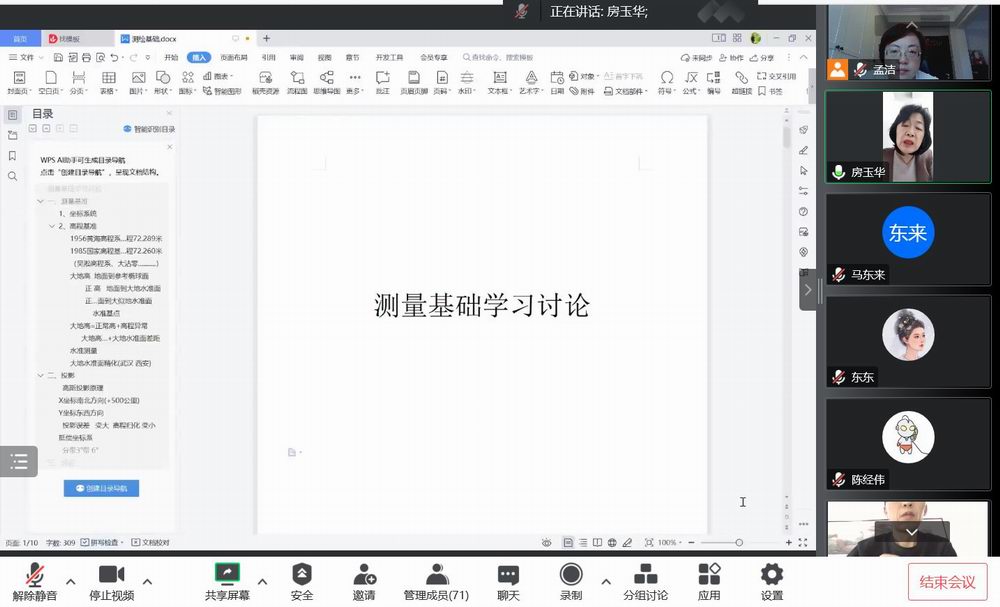1000x607 pixels.
Task: Open 分组讨论 breakout rooms
Action: pyautogui.click(x=646, y=574)
